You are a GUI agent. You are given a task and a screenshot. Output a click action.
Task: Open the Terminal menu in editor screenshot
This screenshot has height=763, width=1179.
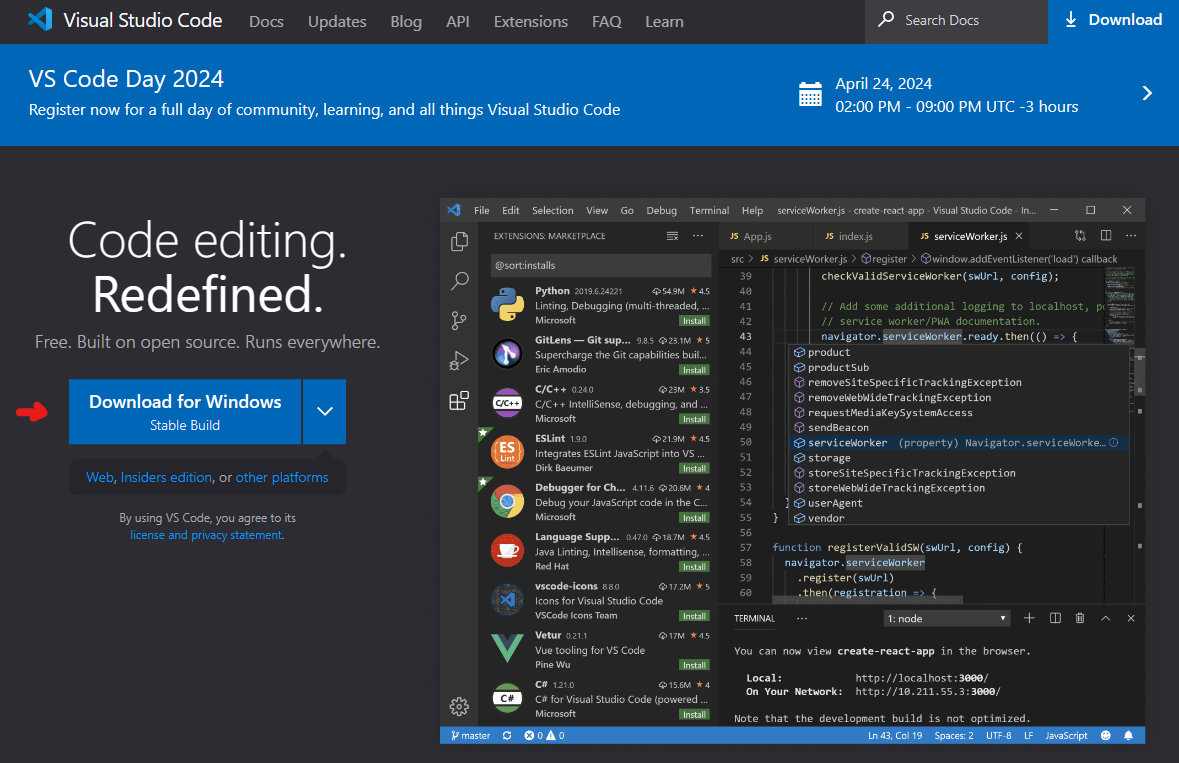[x=709, y=210]
